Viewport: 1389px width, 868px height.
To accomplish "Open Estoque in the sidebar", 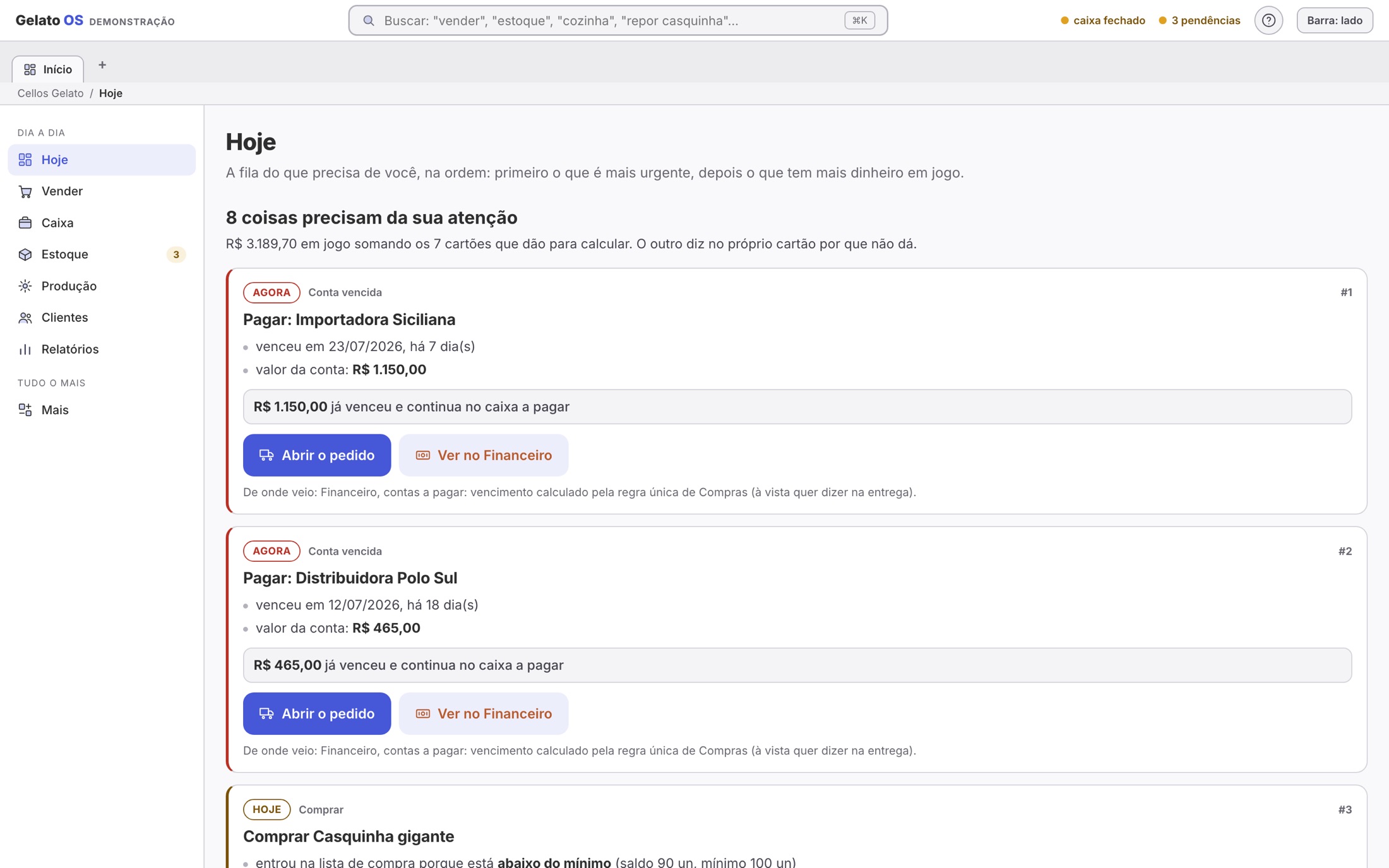I will (102, 254).
